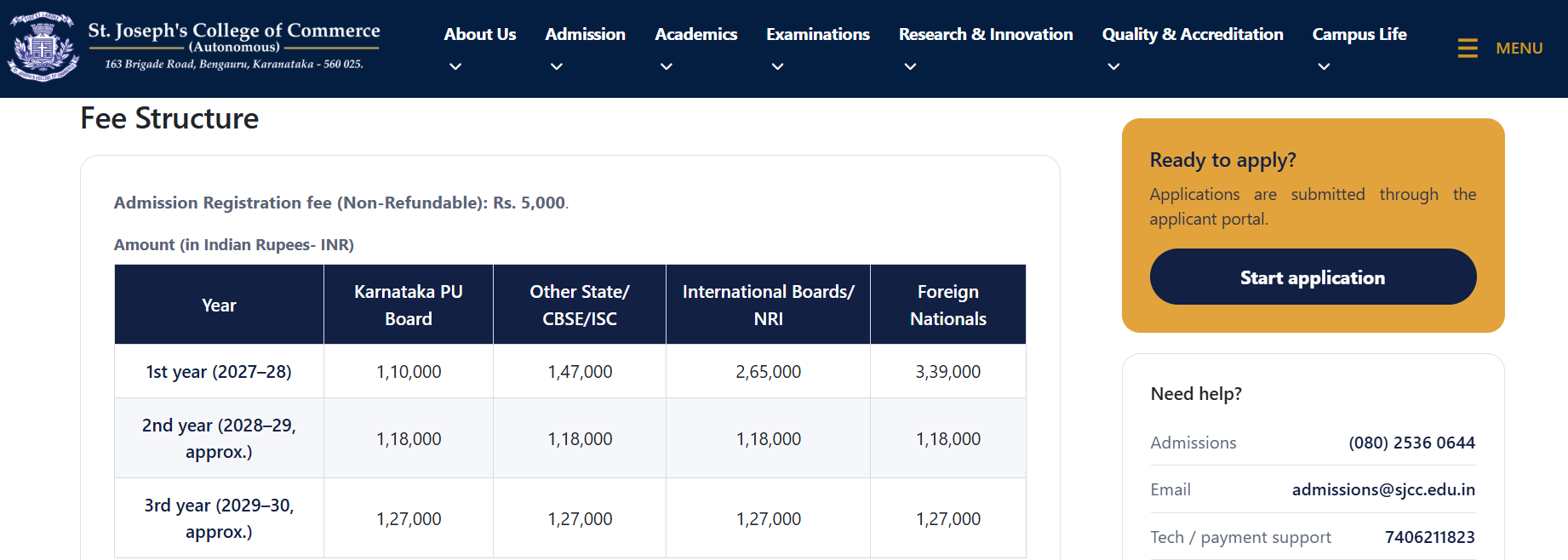Click the 2,65,000 fee cell
Screen dimensions: 1568x560
click(769, 371)
